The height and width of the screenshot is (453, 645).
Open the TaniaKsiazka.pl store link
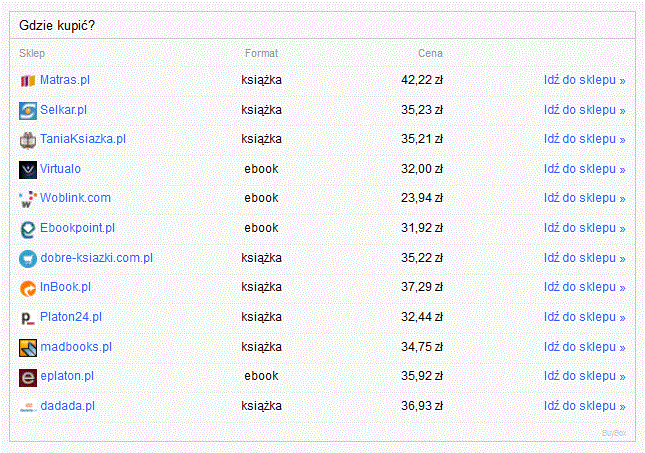83,139
